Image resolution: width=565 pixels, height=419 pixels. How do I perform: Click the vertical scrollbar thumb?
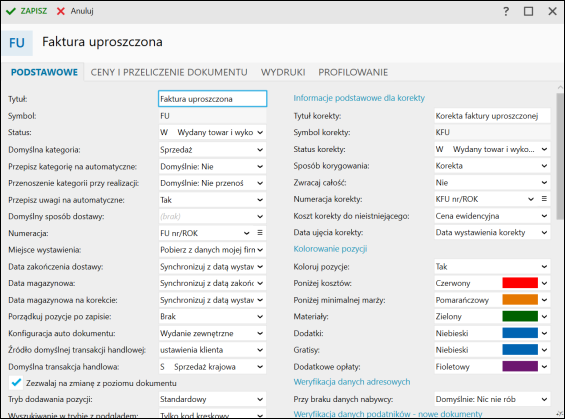coord(560,155)
